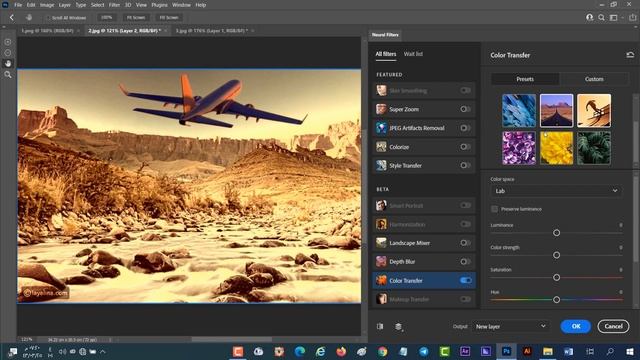Select the blue feathers preset thumbnail
This screenshot has height=360, width=640.
tap(519, 111)
